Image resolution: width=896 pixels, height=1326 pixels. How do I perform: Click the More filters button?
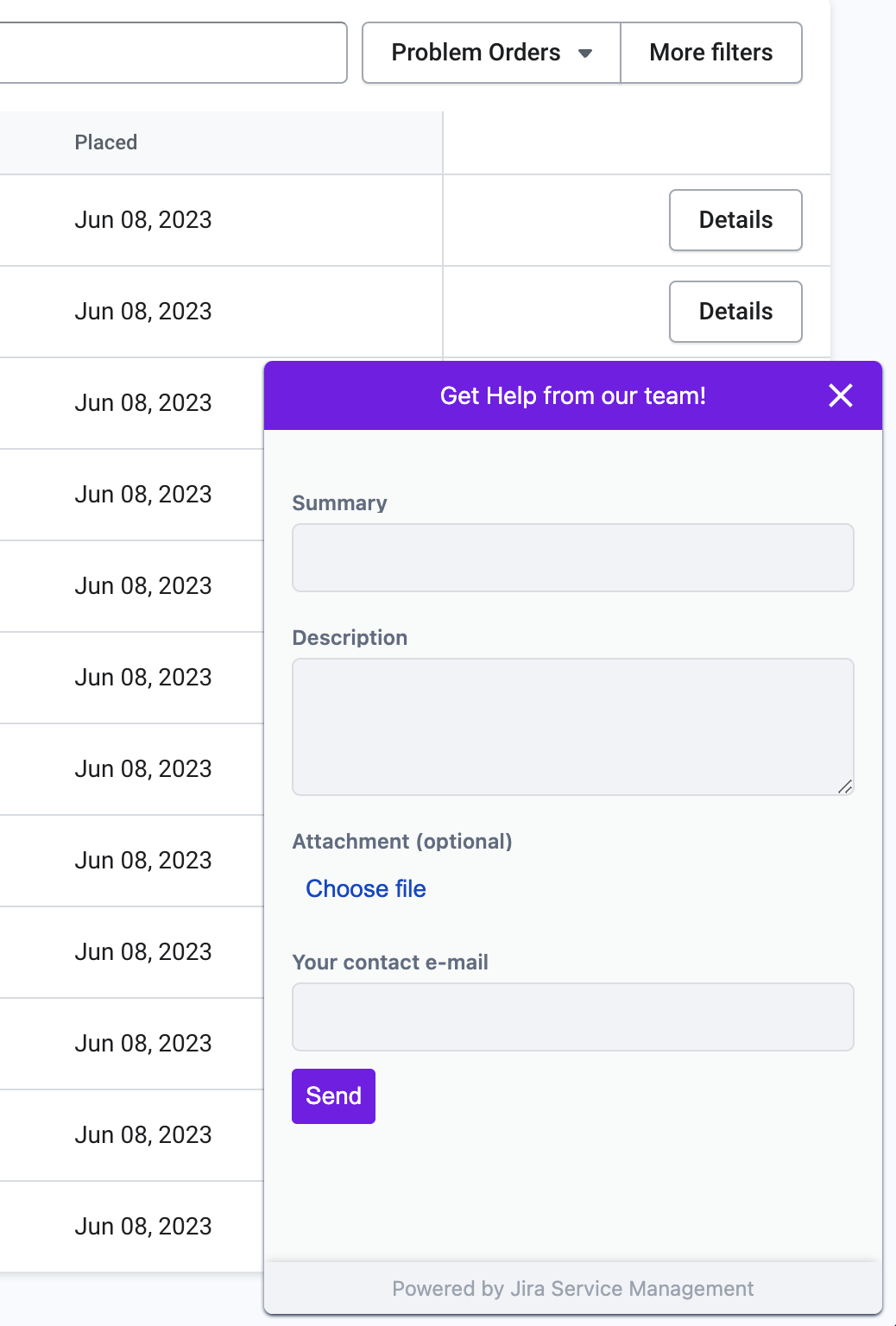pos(711,53)
